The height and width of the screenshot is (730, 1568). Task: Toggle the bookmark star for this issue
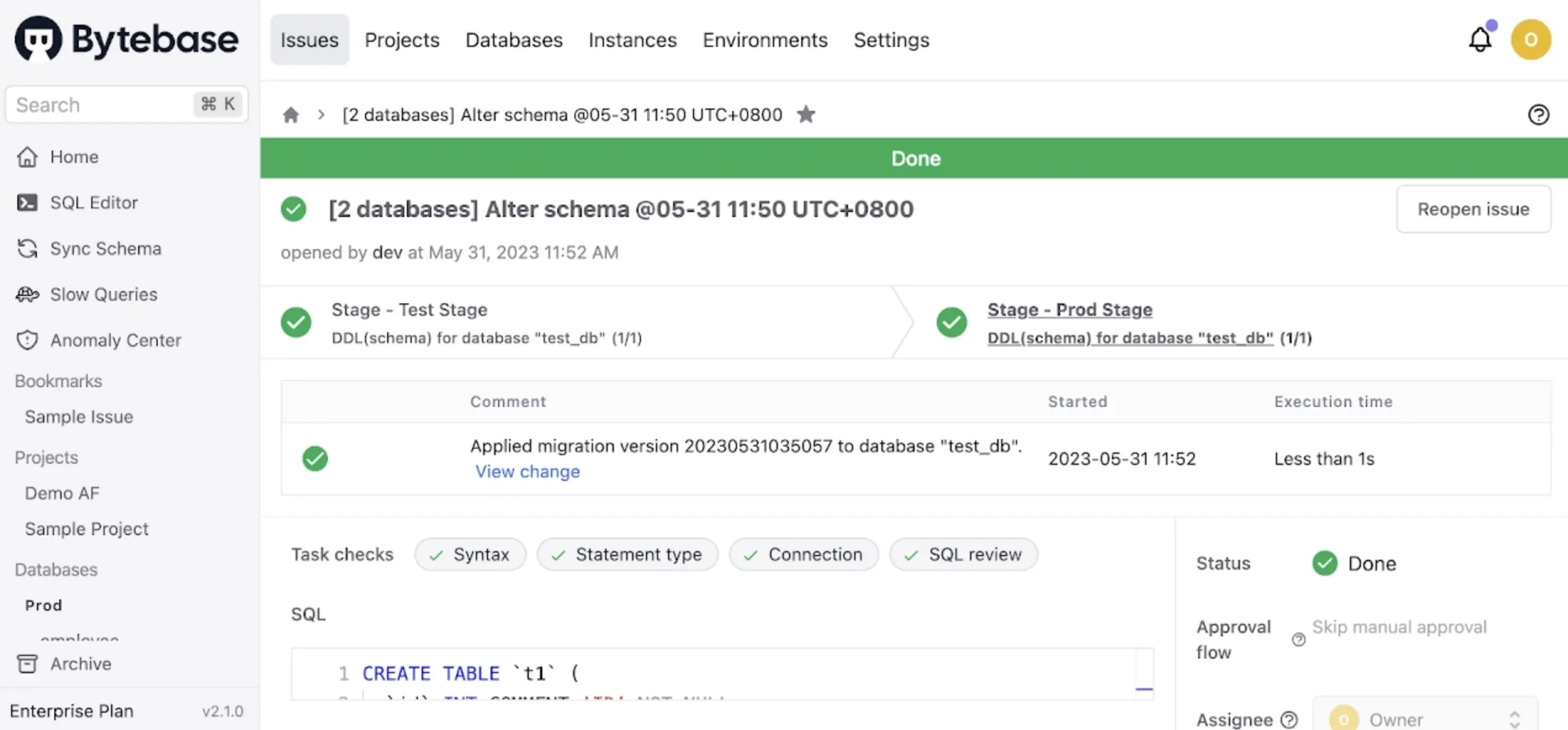tap(806, 115)
